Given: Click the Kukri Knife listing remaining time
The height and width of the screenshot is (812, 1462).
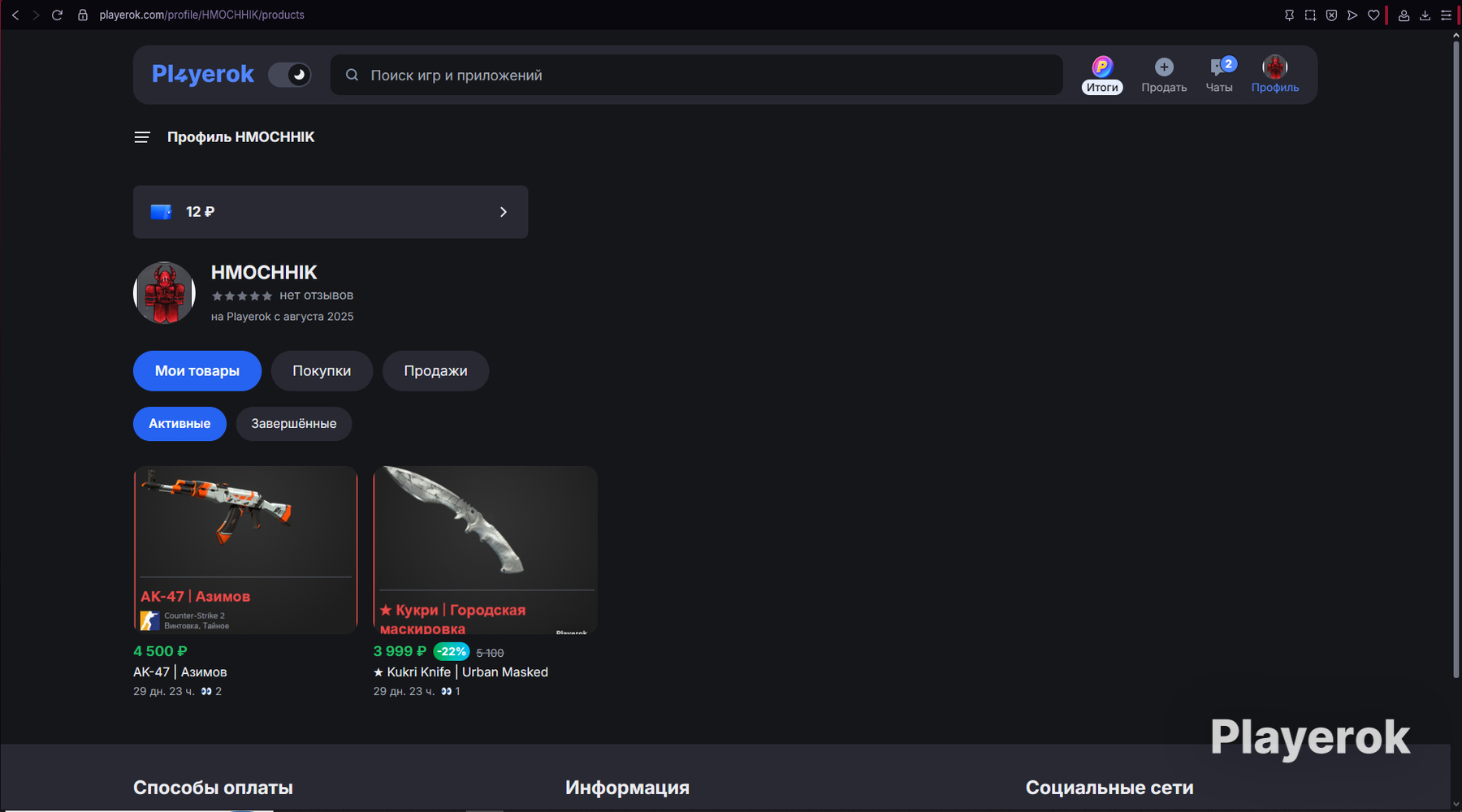Looking at the screenshot, I should (x=404, y=692).
